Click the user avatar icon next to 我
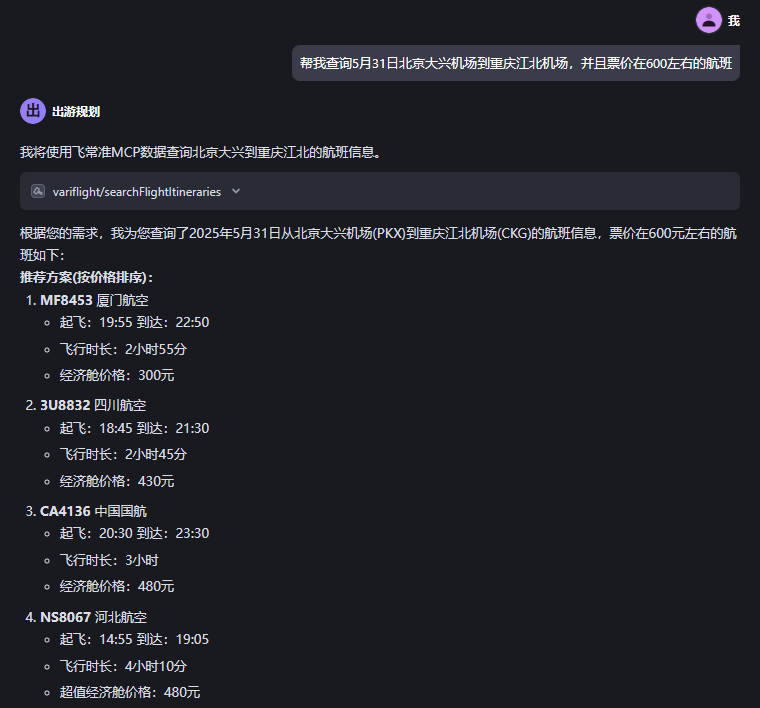Image resolution: width=760 pixels, height=708 pixels. tap(709, 20)
